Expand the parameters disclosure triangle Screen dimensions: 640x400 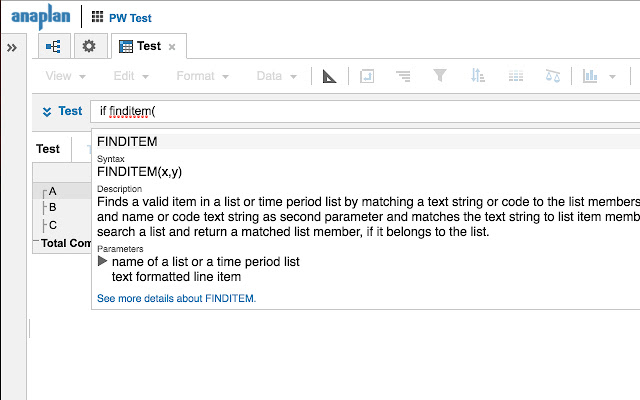102,261
